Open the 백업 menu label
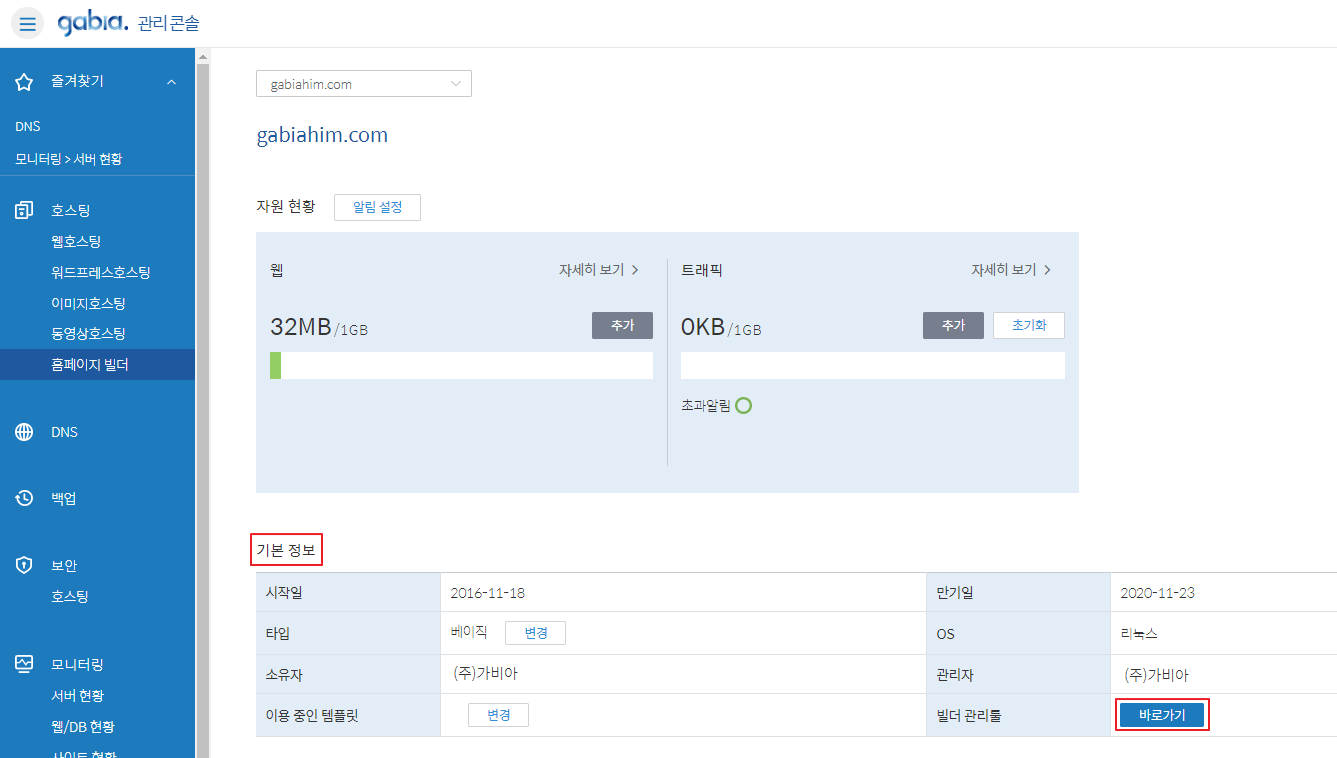Screen dimensions: 1337x758 point(63,498)
